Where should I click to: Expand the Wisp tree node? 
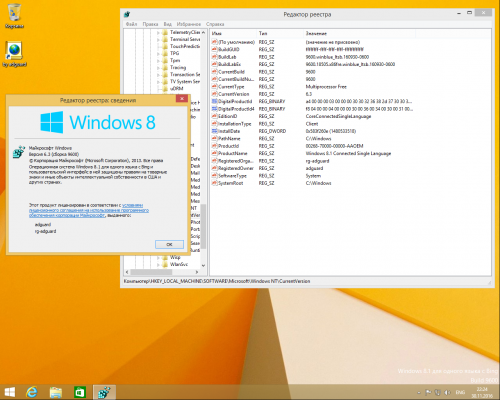pyautogui.click(x=158, y=257)
